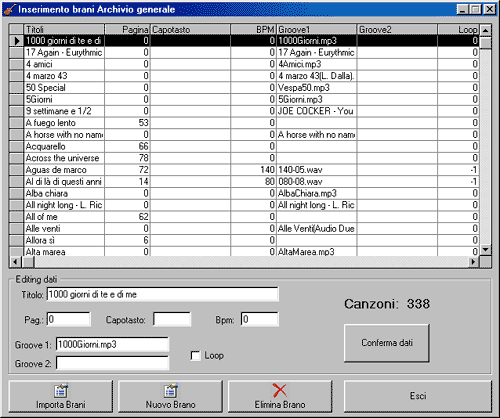Click the current row arrow indicator

pyautogui.click(x=16, y=41)
